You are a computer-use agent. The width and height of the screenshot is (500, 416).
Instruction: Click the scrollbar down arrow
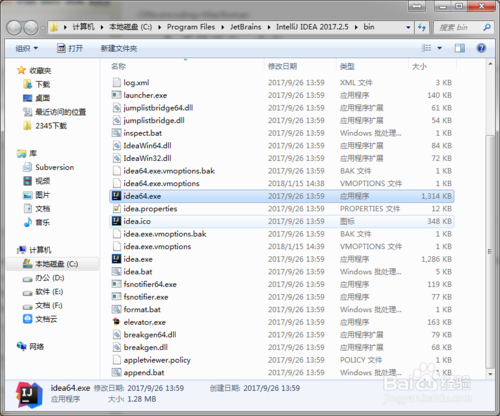pyautogui.click(x=490, y=374)
